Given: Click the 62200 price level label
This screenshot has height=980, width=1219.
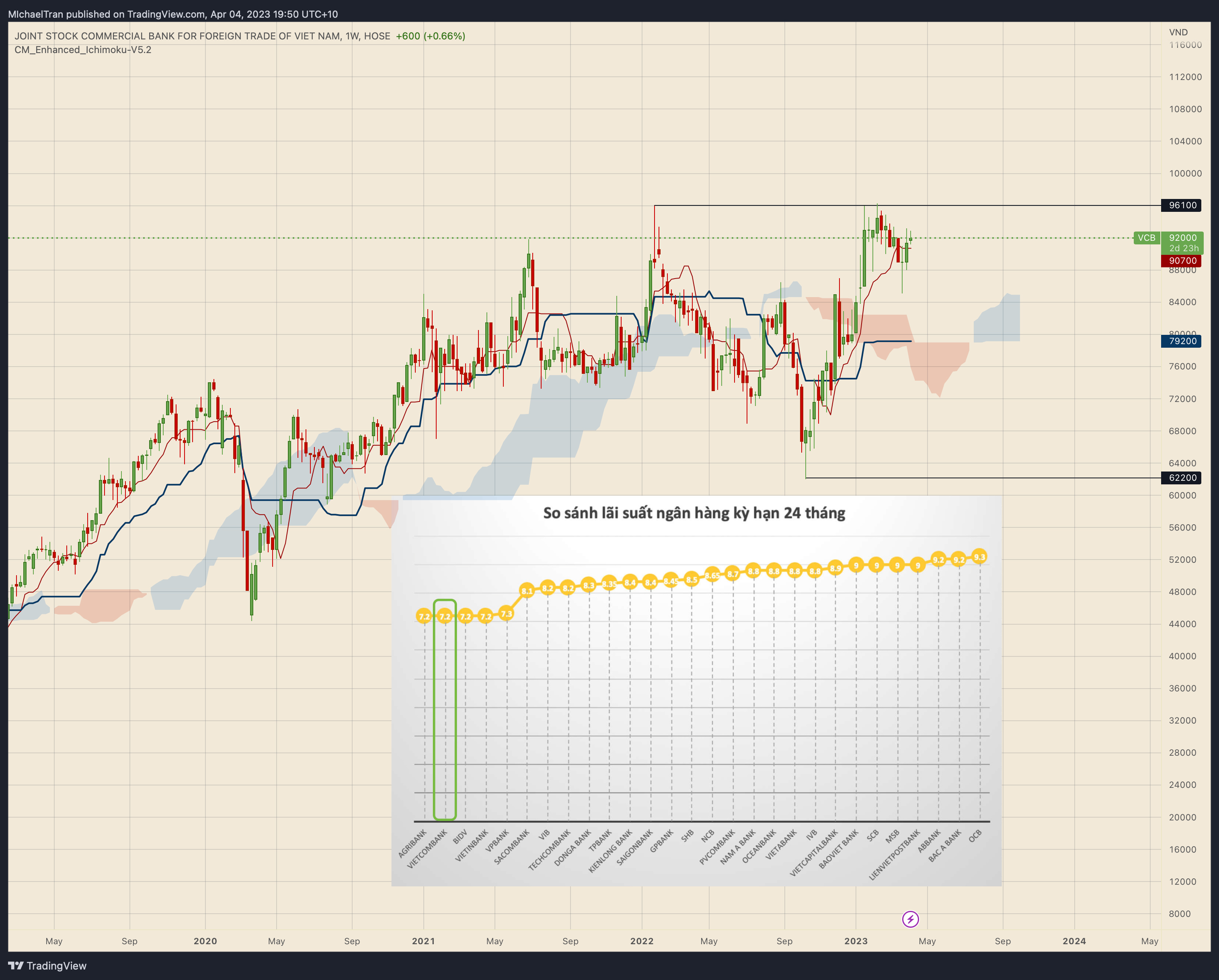Looking at the screenshot, I should (1181, 478).
